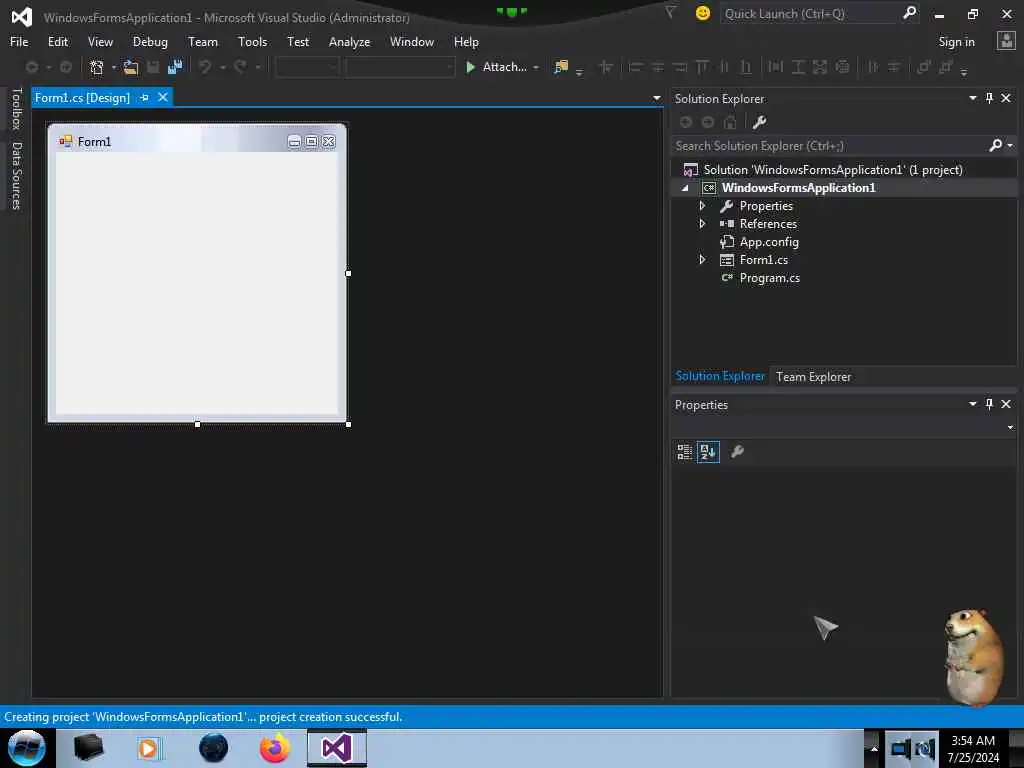Pin the Properties panel
Image resolution: width=1024 pixels, height=768 pixels.
click(x=989, y=404)
